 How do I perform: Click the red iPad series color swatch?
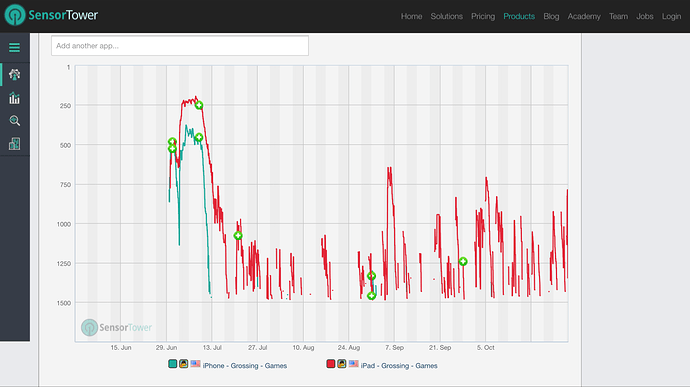[330, 364]
